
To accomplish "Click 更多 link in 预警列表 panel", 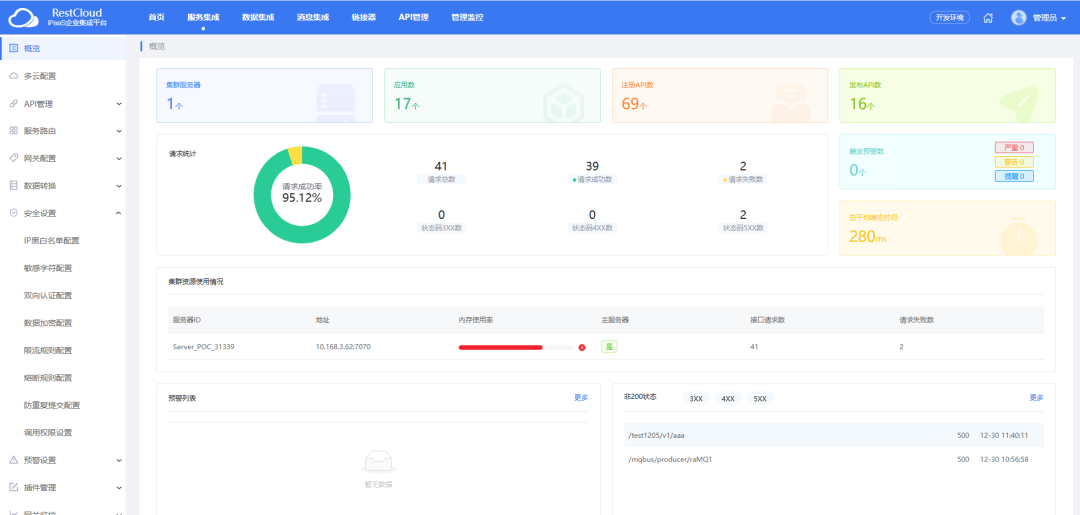I will (581, 398).
